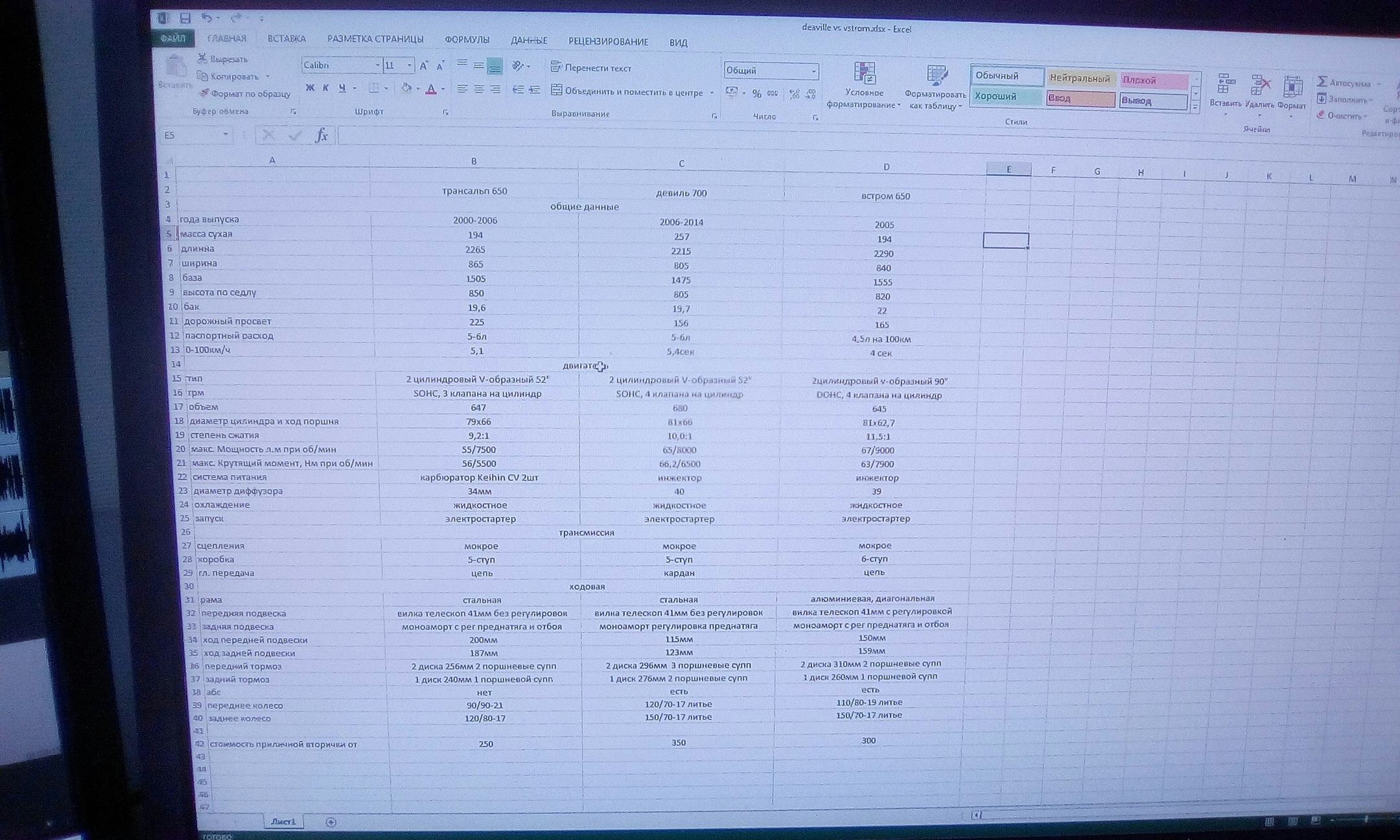Click the AutoSum (Автосумма) sigma icon
Screen dimensions: 1400x840
coord(1322,82)
